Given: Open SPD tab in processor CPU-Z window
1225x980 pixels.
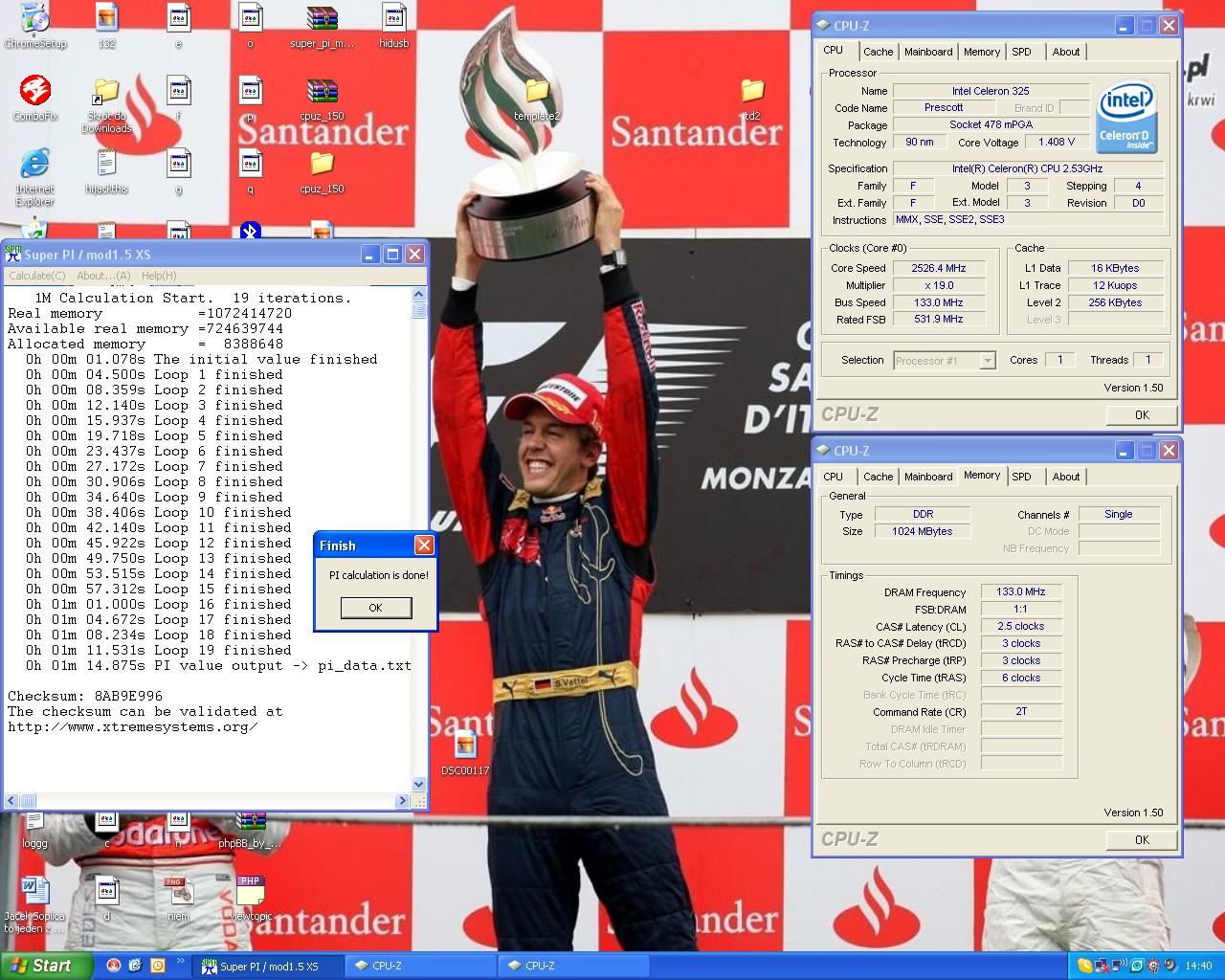Looking at the screenshot, I should pyautogui.click(x=1022, y=52).
